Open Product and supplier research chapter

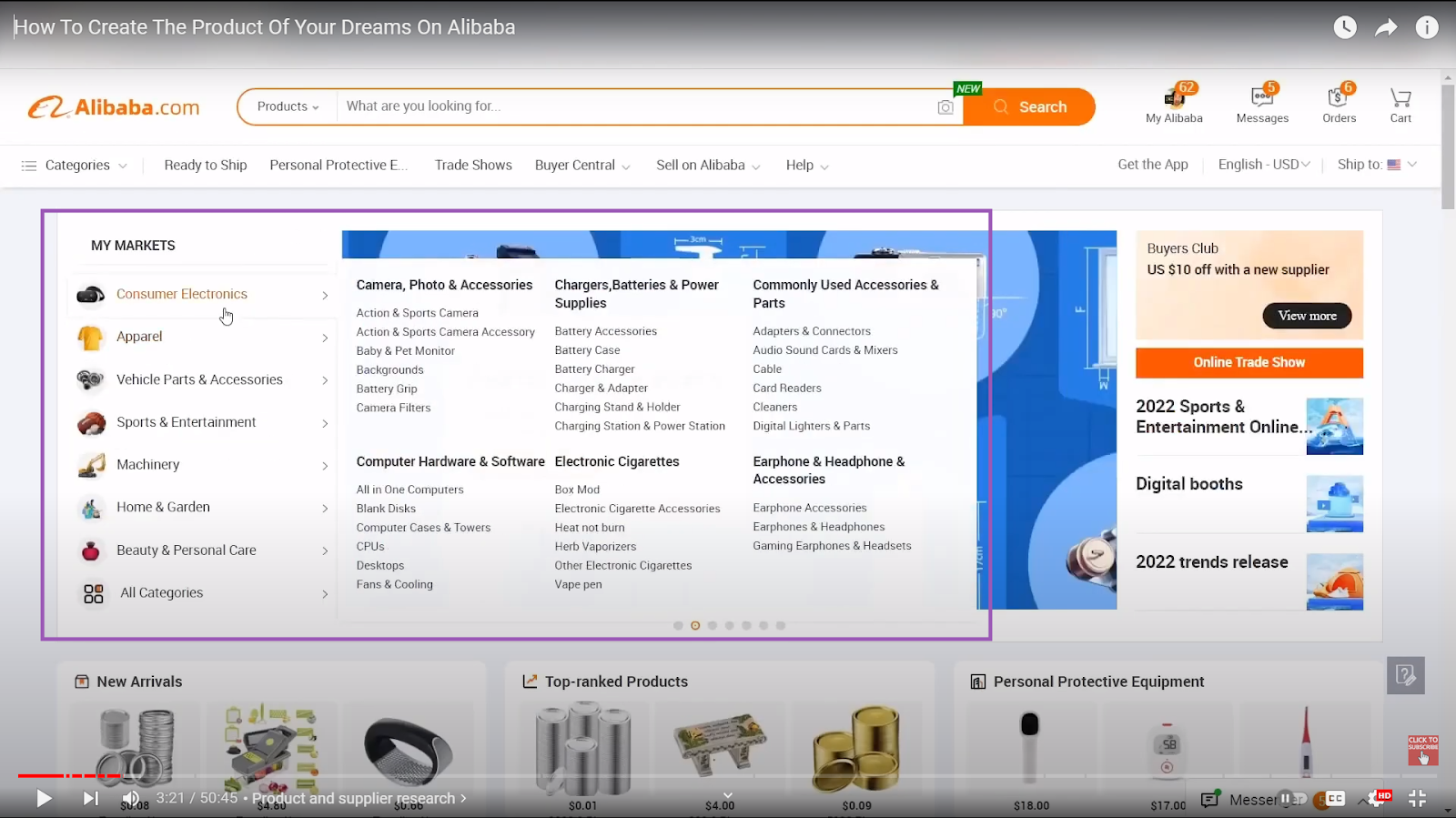coord(359,798)
